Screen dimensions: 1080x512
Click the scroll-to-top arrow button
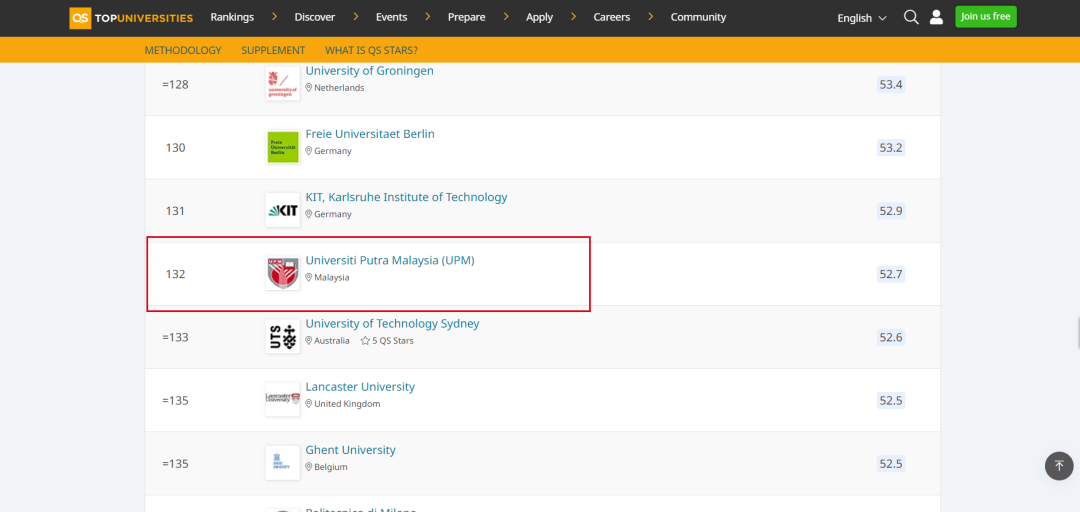coord(1058,465)
